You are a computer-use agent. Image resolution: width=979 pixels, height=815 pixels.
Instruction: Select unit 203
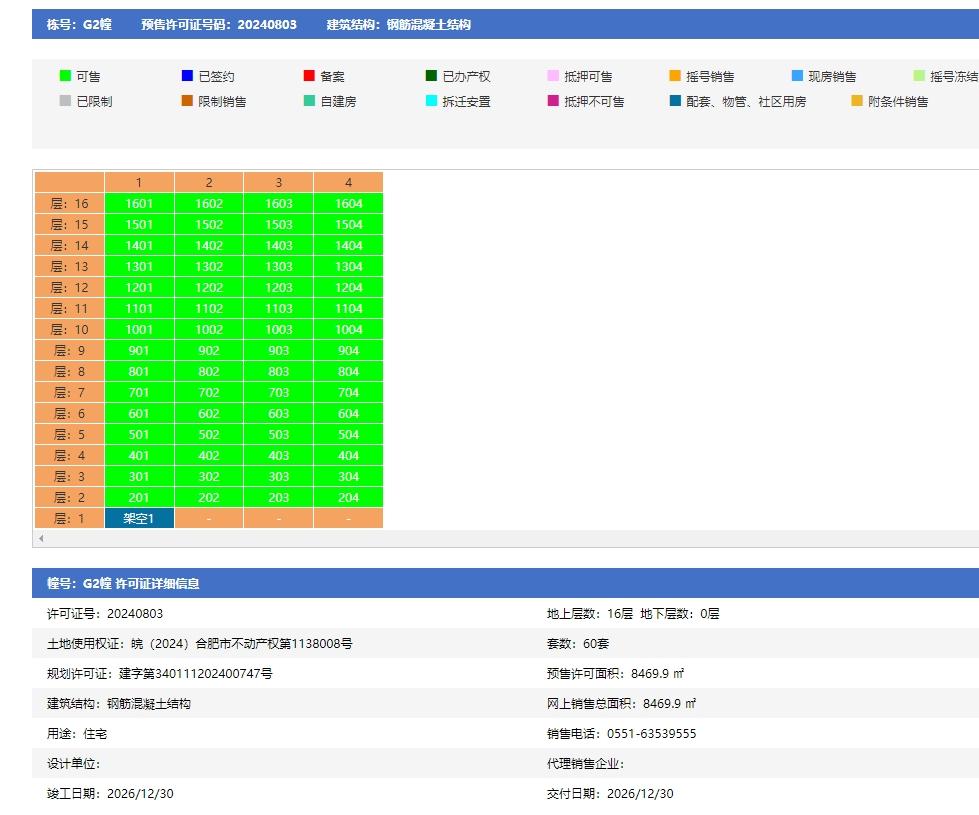coord(278,498)
